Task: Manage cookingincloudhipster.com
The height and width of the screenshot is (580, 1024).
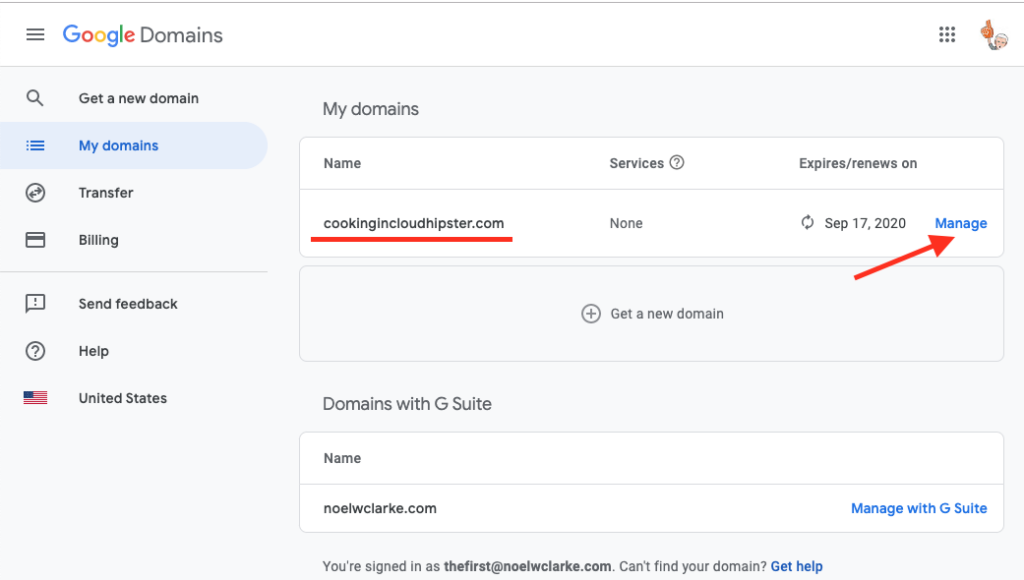Action: pos(960,223)
